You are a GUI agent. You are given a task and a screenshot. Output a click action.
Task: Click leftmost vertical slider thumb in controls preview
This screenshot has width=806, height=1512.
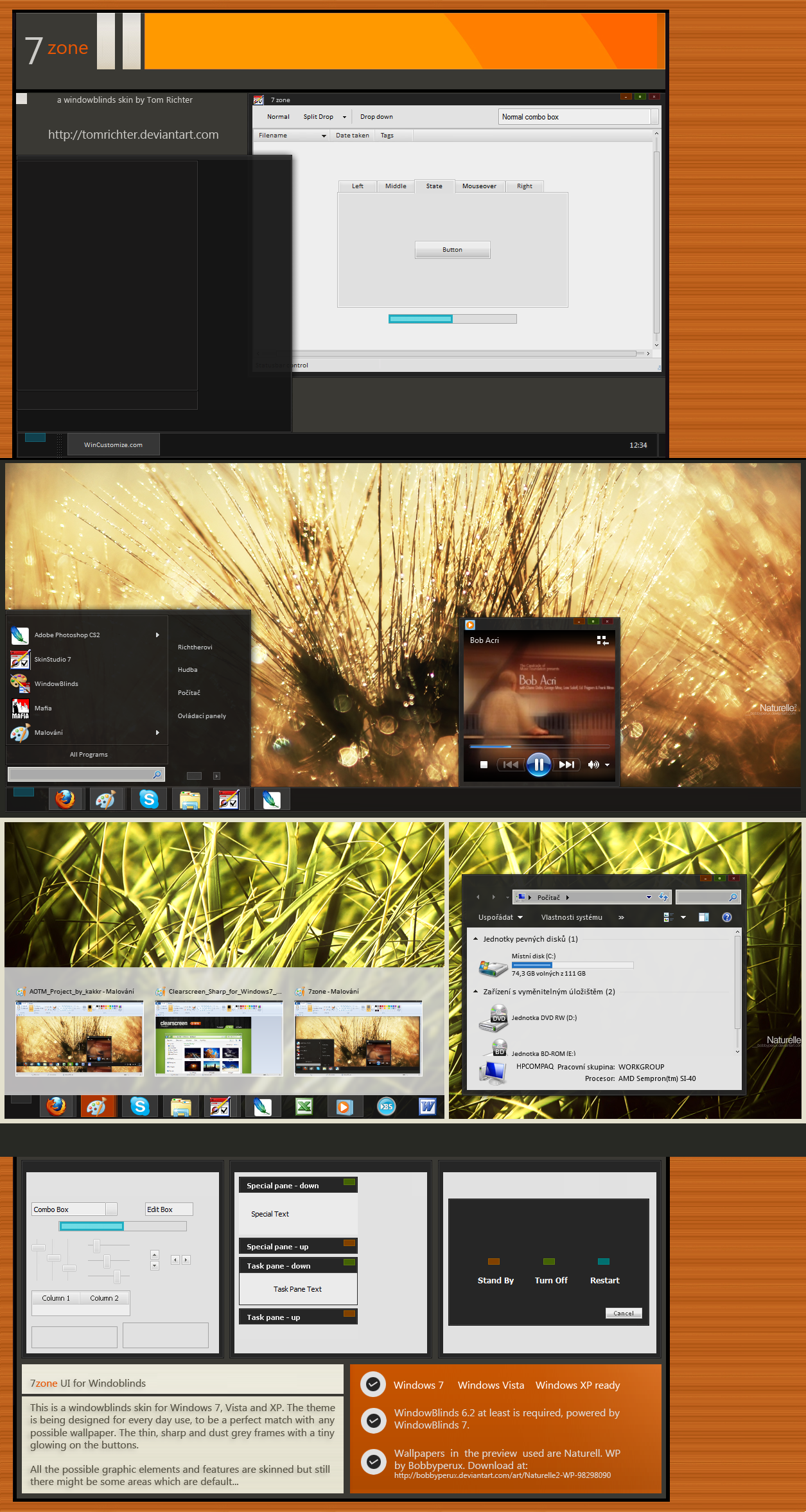(39, 1247)
